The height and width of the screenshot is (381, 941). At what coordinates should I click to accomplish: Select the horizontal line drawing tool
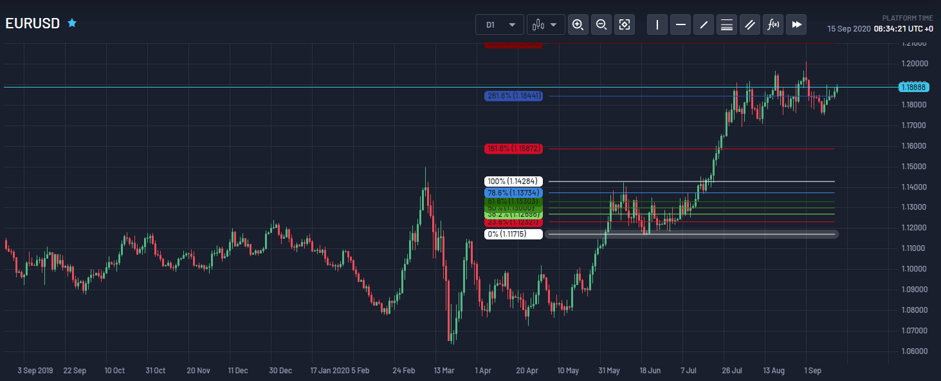680,25
